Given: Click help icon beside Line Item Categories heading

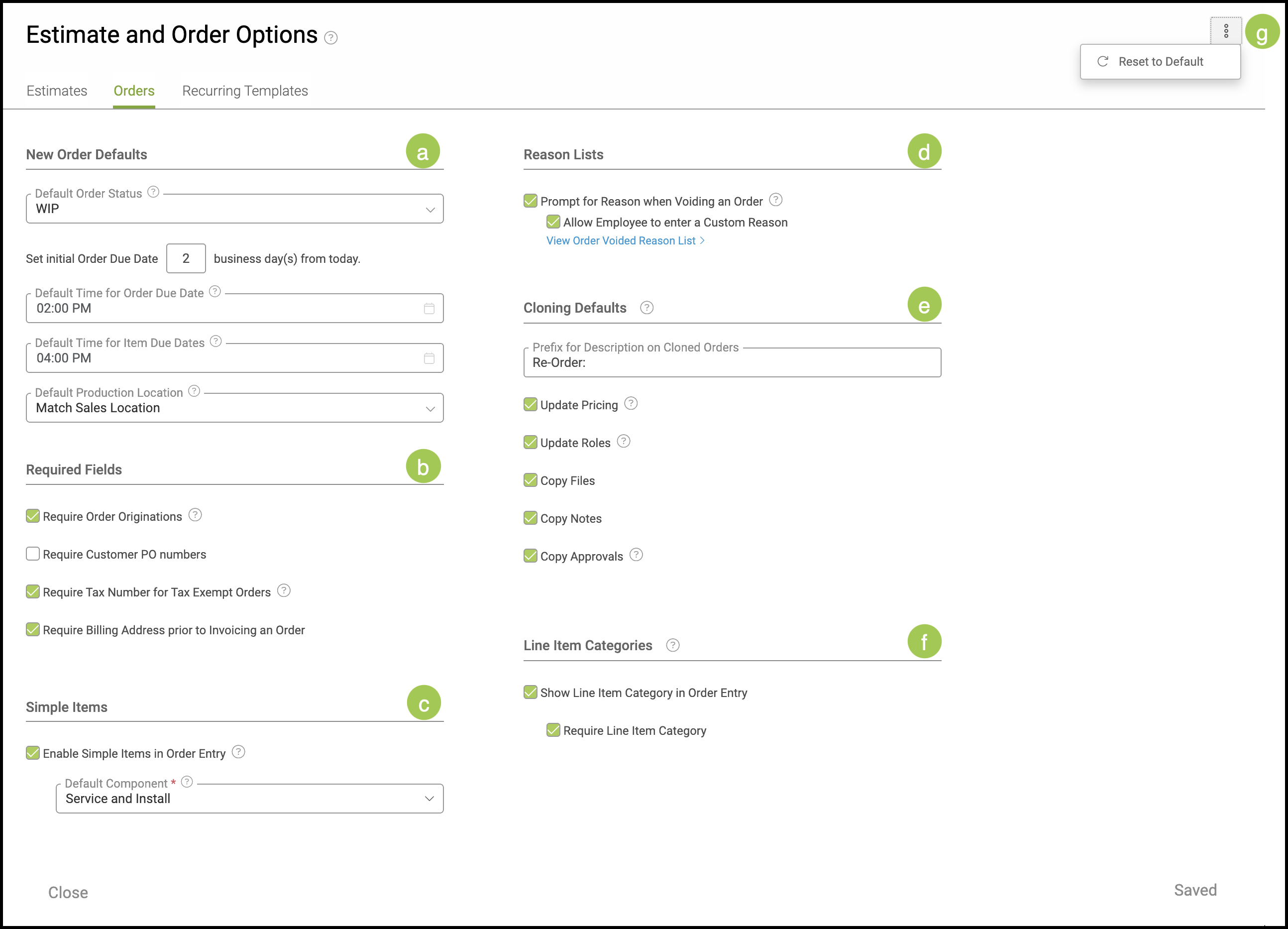Looking at the screenshot, I should [x=672, y=645].
